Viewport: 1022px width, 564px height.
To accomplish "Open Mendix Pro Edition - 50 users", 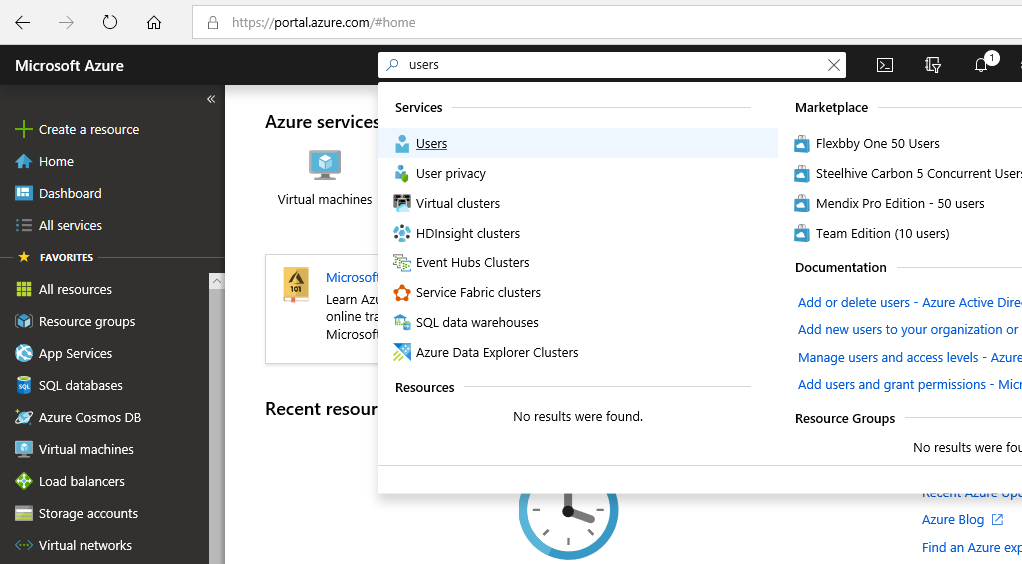I will [899, 203].
